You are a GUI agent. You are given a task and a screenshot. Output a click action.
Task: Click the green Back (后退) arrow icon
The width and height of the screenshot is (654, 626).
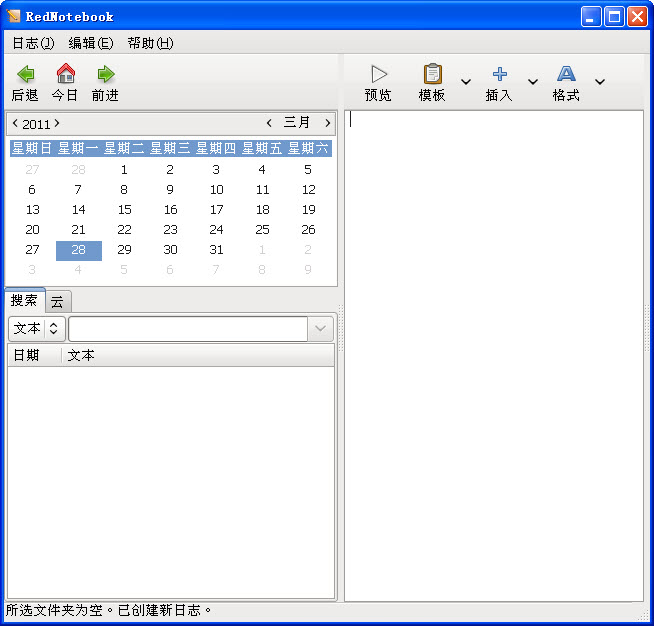[x=25, y=74]
